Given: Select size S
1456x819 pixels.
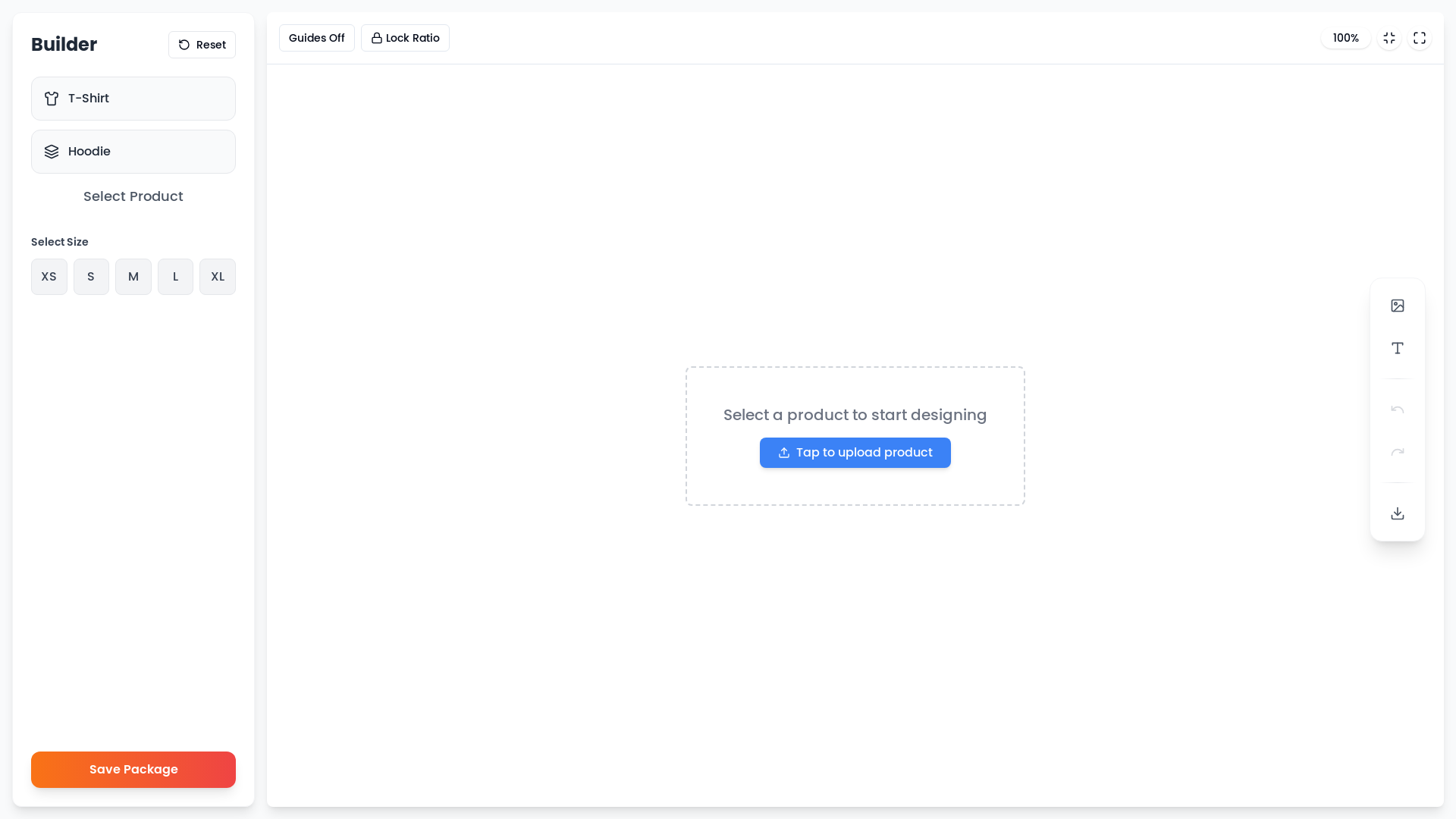Looking at the screenshot, I should pyautogui.click(x=91, y=277).
